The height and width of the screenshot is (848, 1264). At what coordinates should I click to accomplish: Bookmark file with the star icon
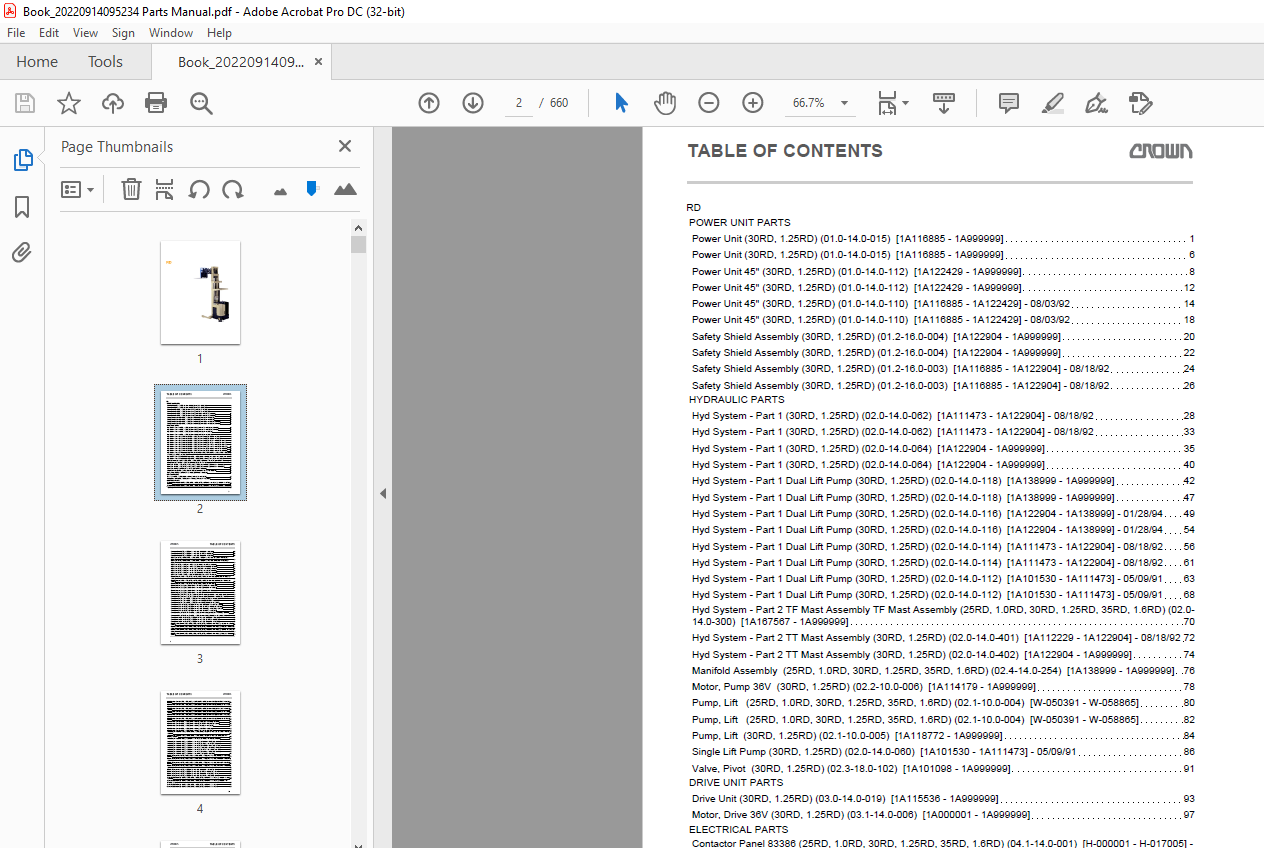point(68,103)
